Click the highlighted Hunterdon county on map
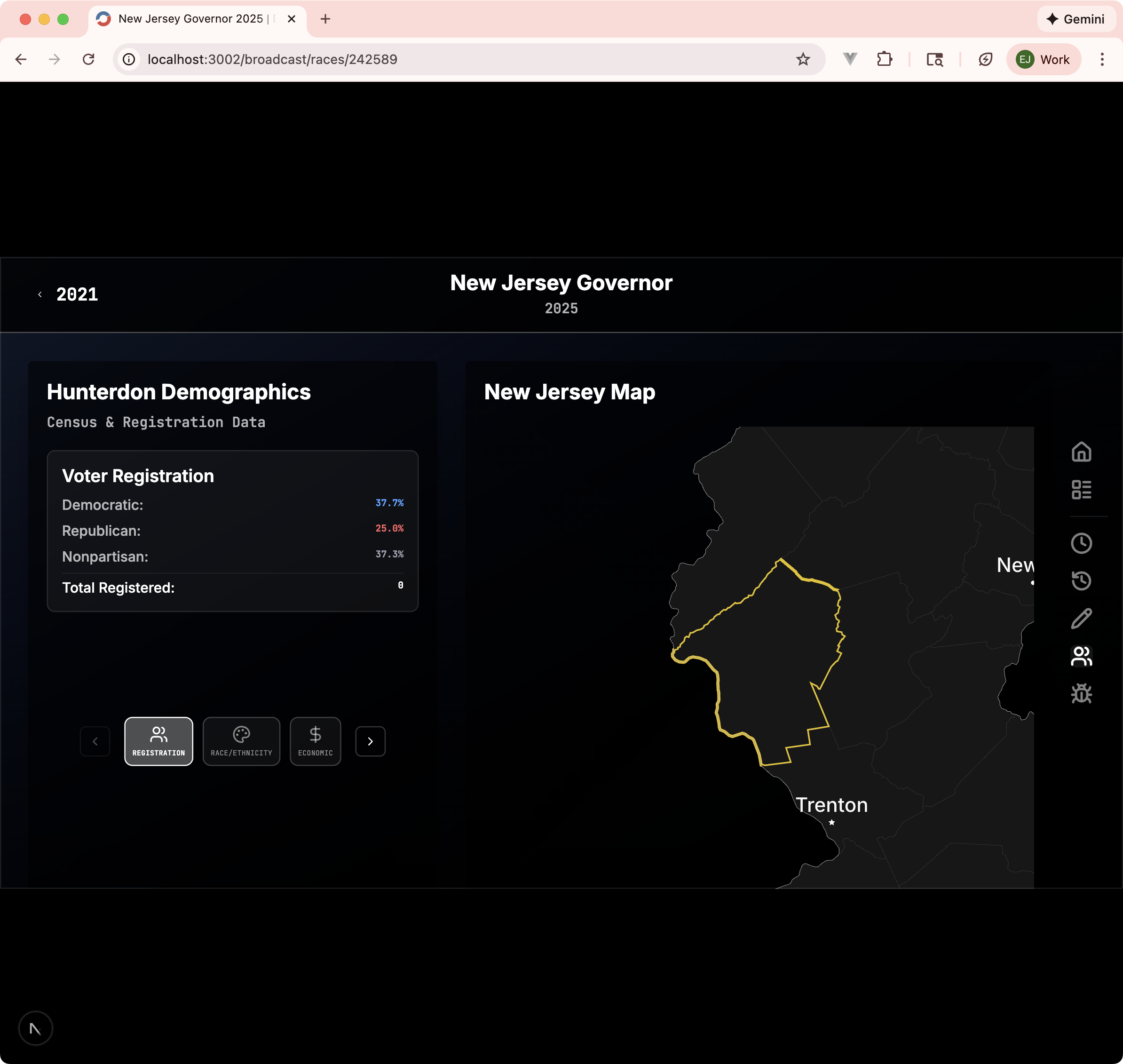The image size is (1123, 1064). click(771, 664)
